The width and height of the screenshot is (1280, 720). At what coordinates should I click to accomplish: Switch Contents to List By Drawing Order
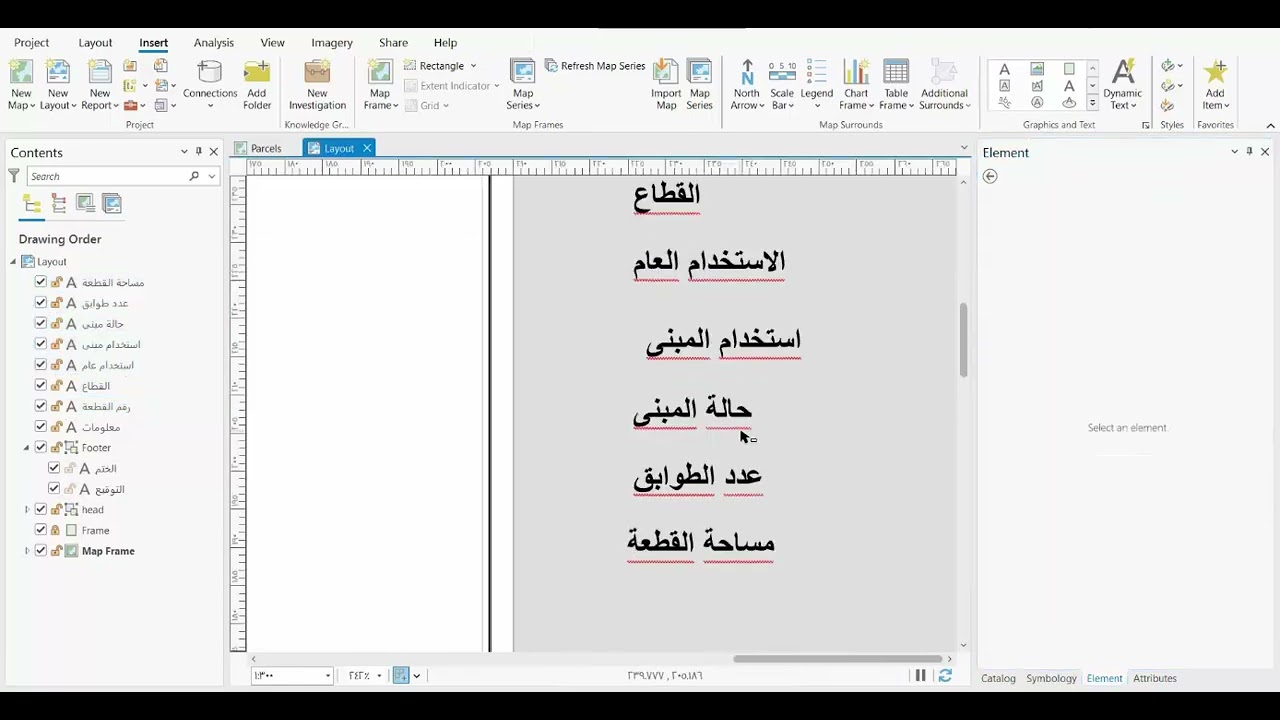(32, 204)
